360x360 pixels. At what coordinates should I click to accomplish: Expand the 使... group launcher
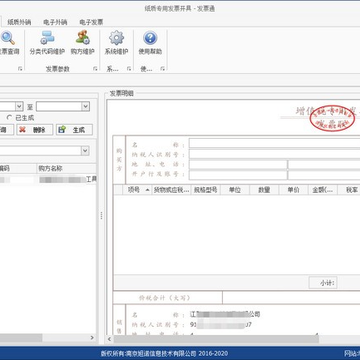162,69
